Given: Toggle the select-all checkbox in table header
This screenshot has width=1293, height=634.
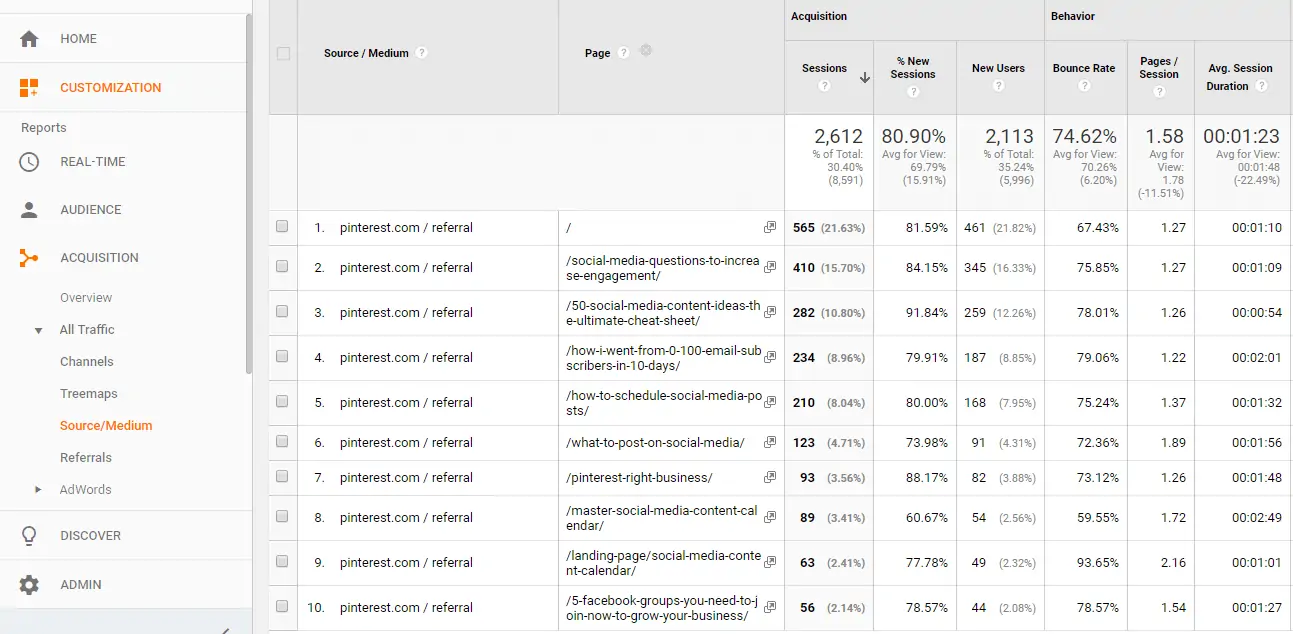Looking at the screenshot, I should tap(283, 54).
